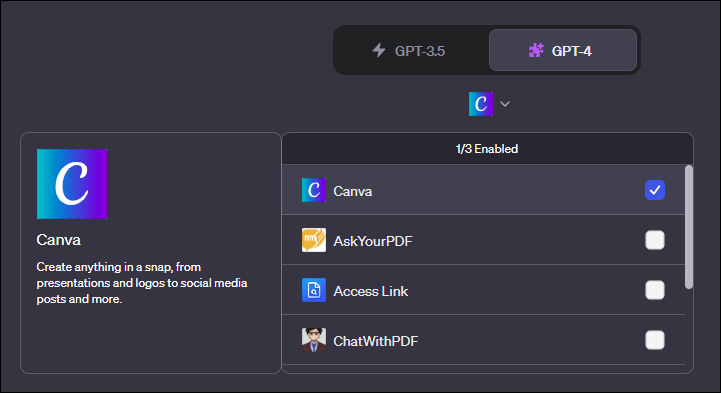Click the lightning bolt icon on GPT-3.5
This screenshot has width=721, height=393.
379,50
